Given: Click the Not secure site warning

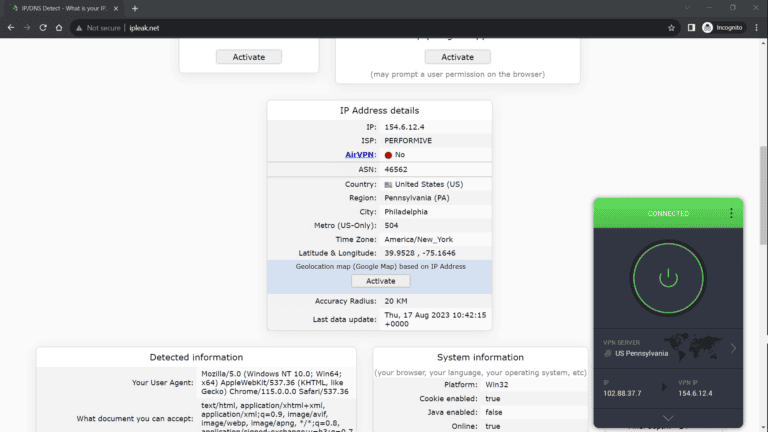Looking at the screenshot, I should point(100,27).
